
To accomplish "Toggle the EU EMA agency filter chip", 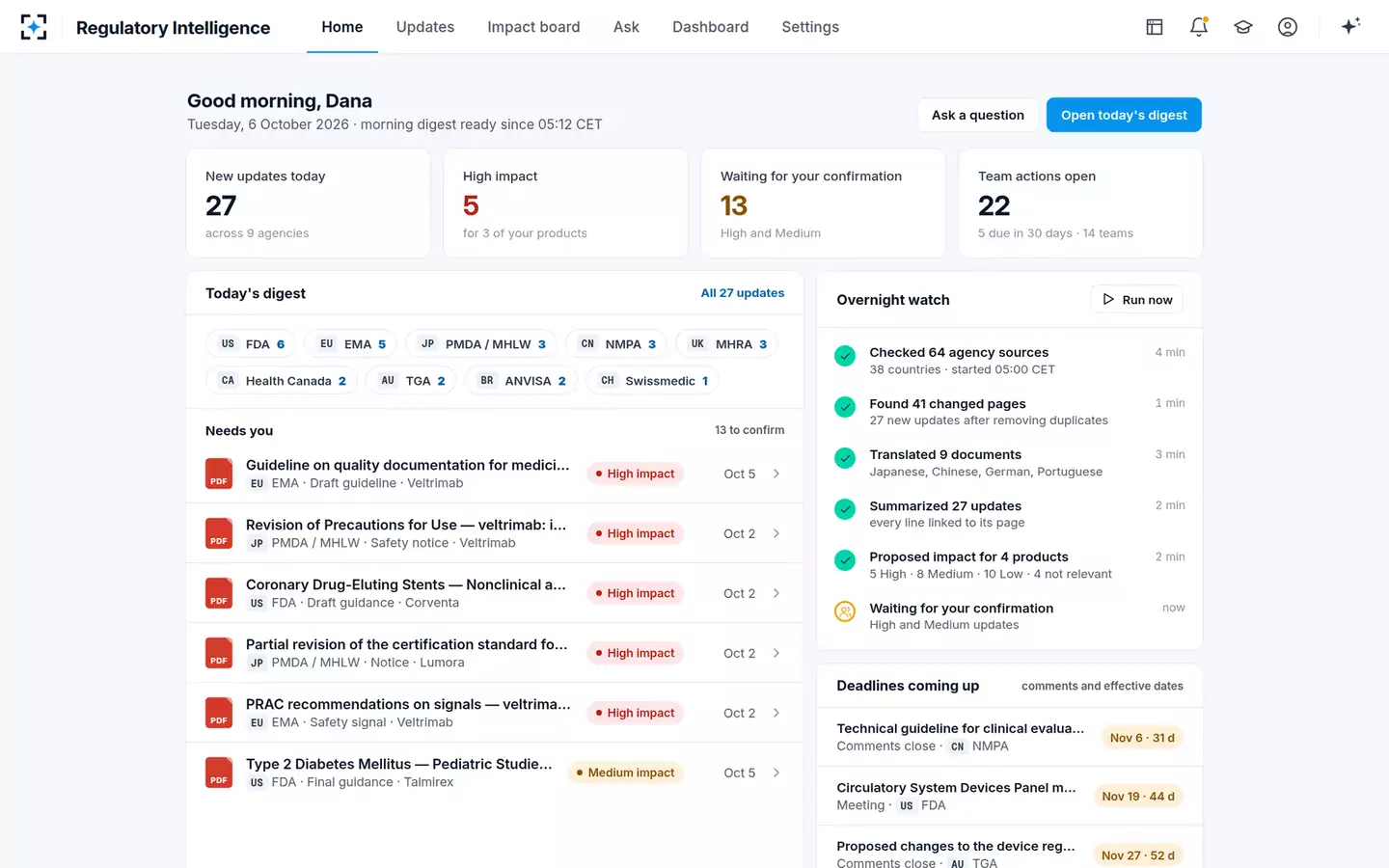I will coord(352,344).
